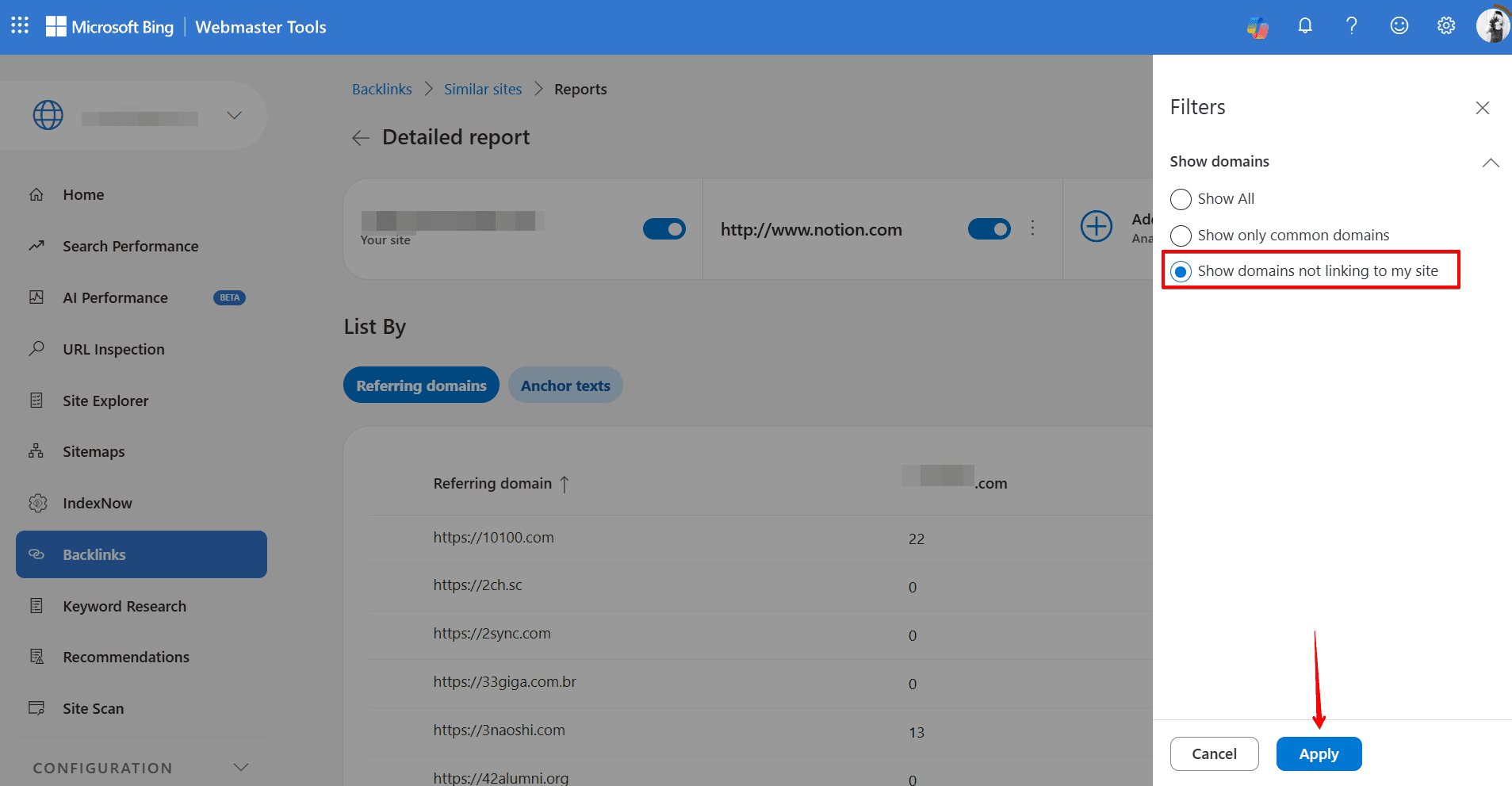Switch to Anchor texts tab

565,385
